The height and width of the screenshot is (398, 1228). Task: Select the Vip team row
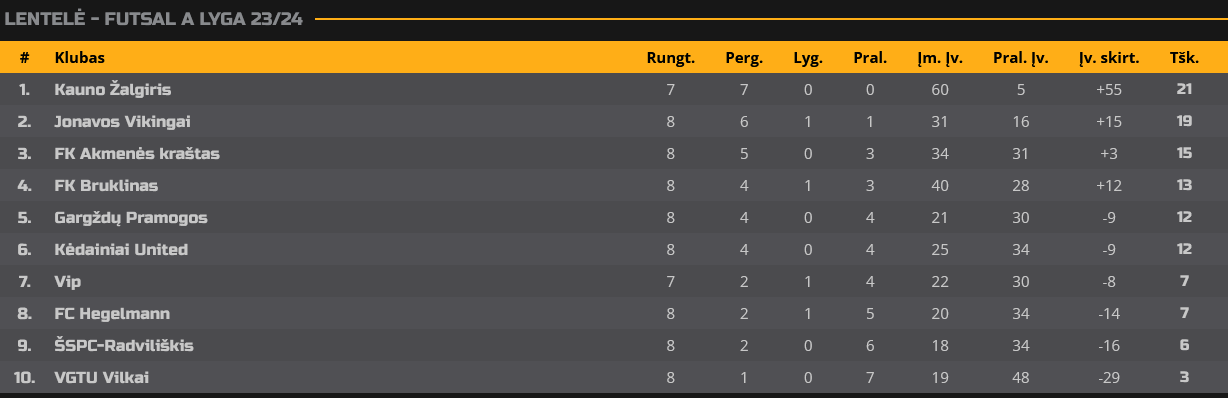pos(614,281)
